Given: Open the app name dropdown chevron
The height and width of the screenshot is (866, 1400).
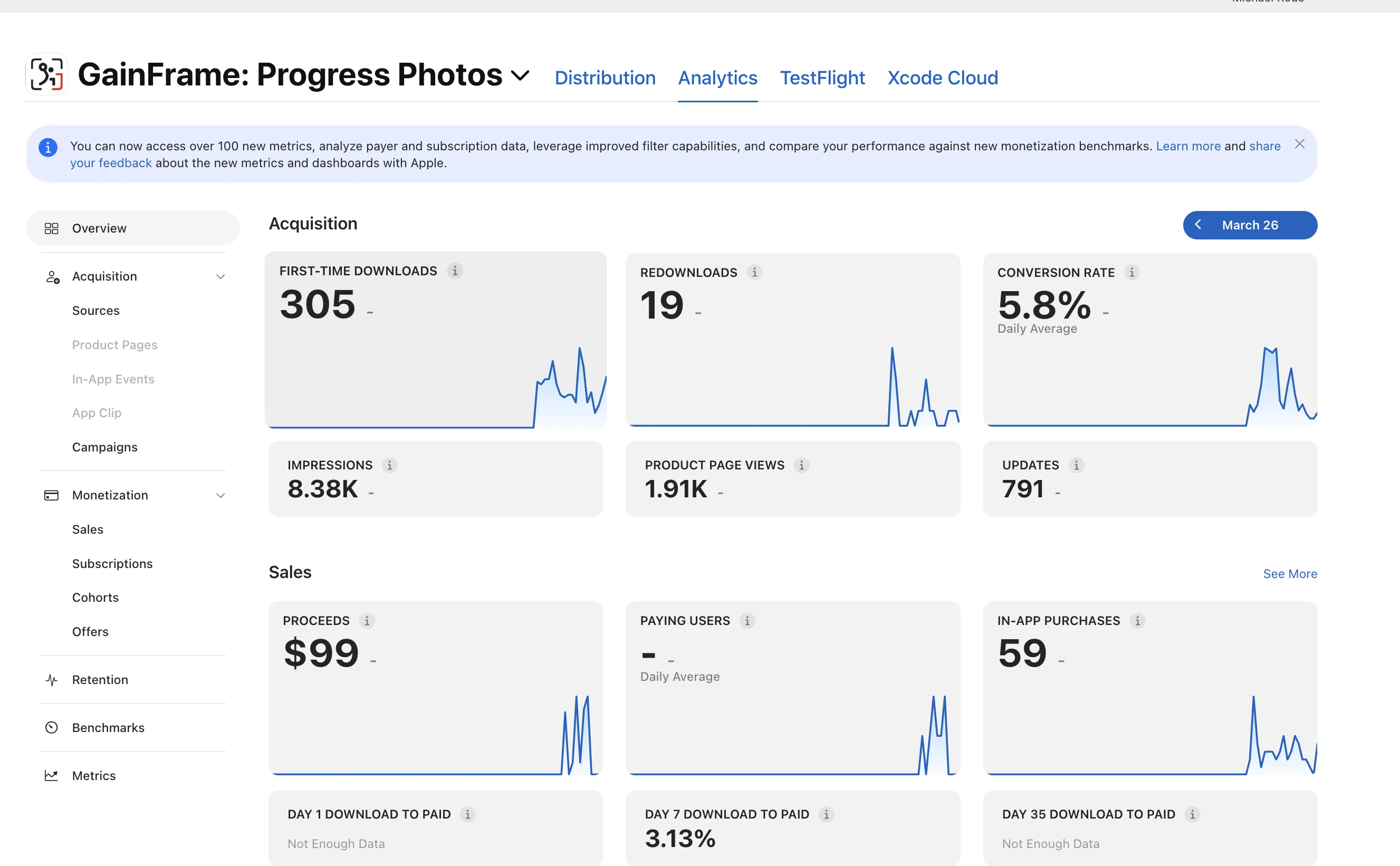Looking at the screenshot, I should [520, 75].
